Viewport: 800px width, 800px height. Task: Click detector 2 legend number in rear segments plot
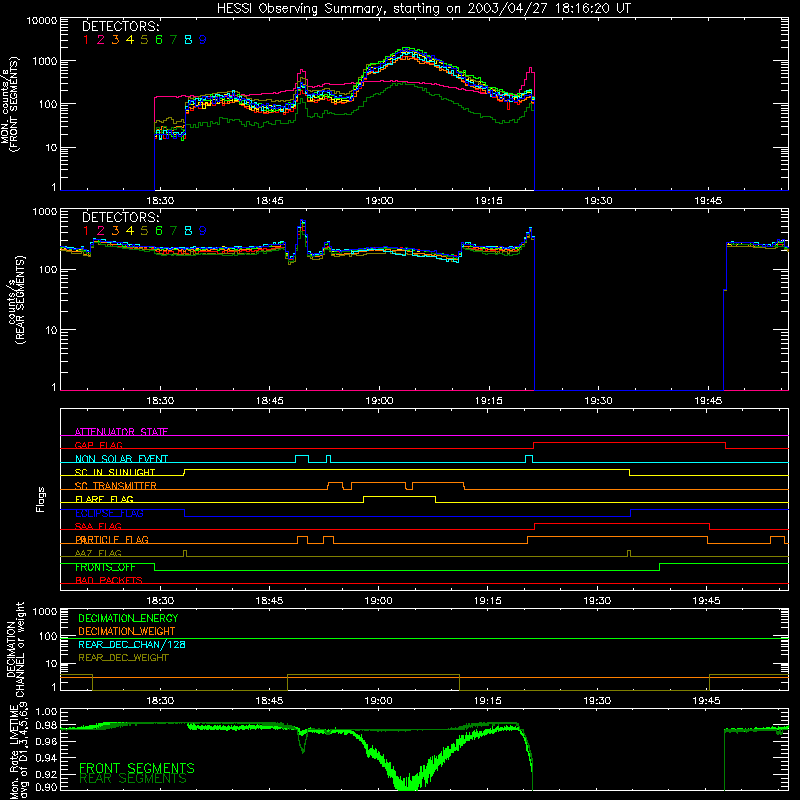click(x=101, y=231)
